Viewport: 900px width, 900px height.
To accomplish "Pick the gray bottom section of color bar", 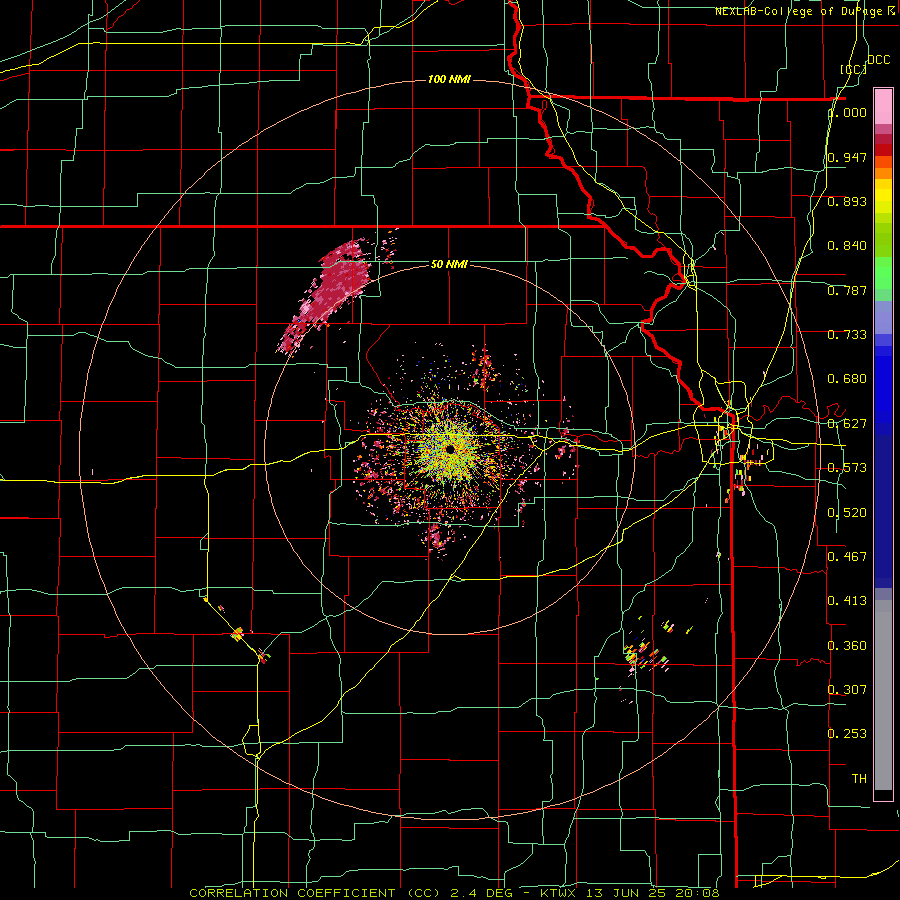I will (883, 695).
